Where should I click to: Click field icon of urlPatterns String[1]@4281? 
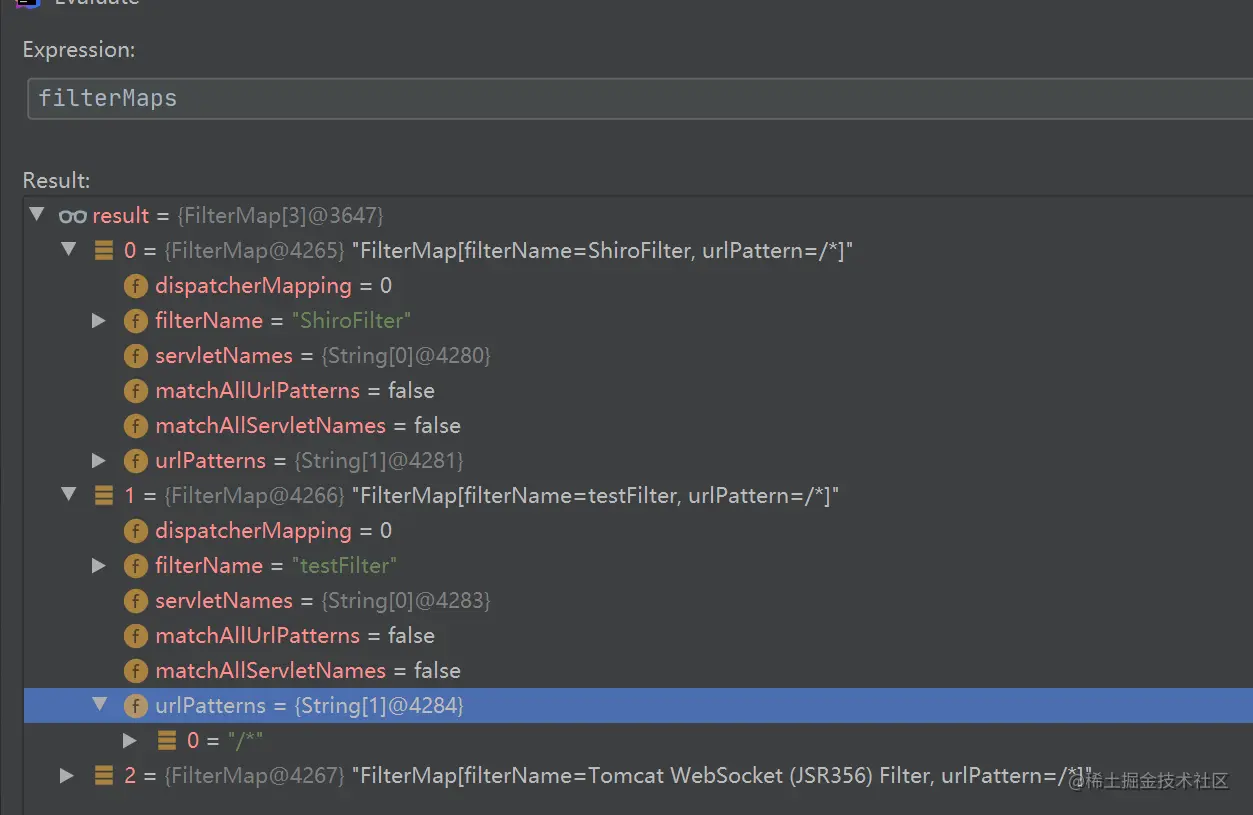tap(136, 461)
